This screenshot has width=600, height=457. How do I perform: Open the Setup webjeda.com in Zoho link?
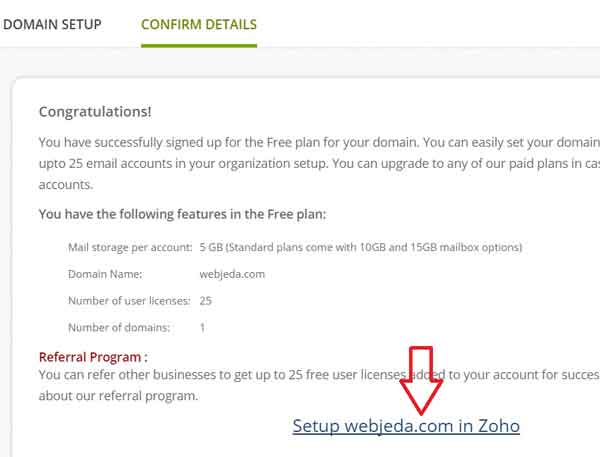point(406,426)
